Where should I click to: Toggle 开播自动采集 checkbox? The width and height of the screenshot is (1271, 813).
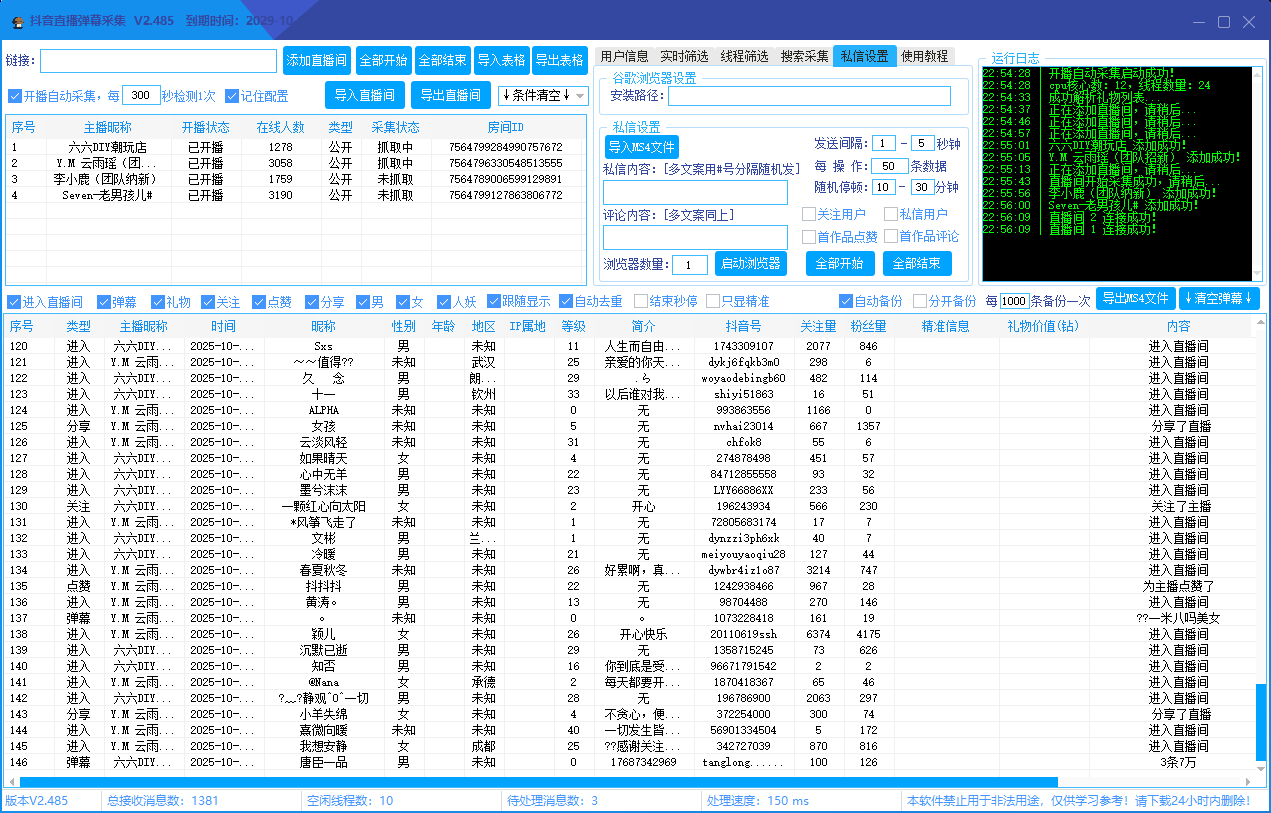pos(15,96)
